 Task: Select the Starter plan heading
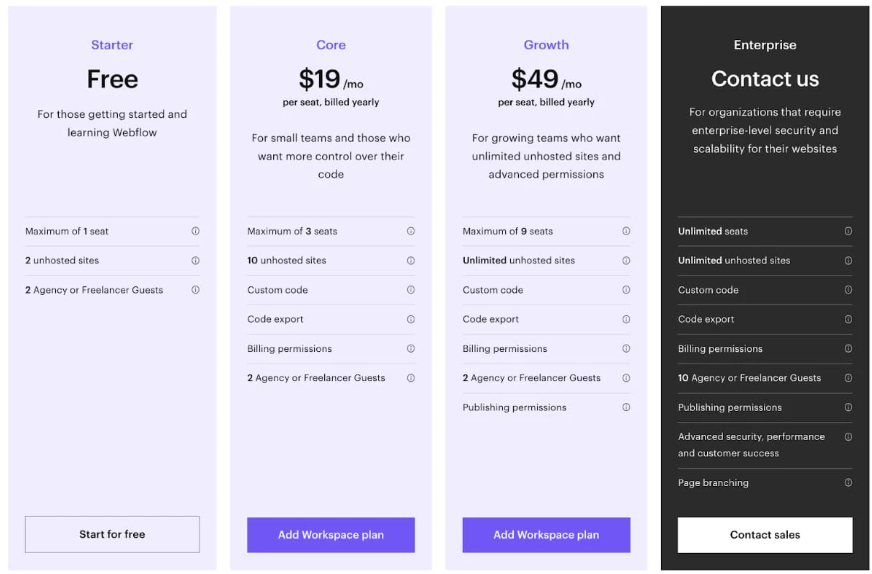(112, 45)
